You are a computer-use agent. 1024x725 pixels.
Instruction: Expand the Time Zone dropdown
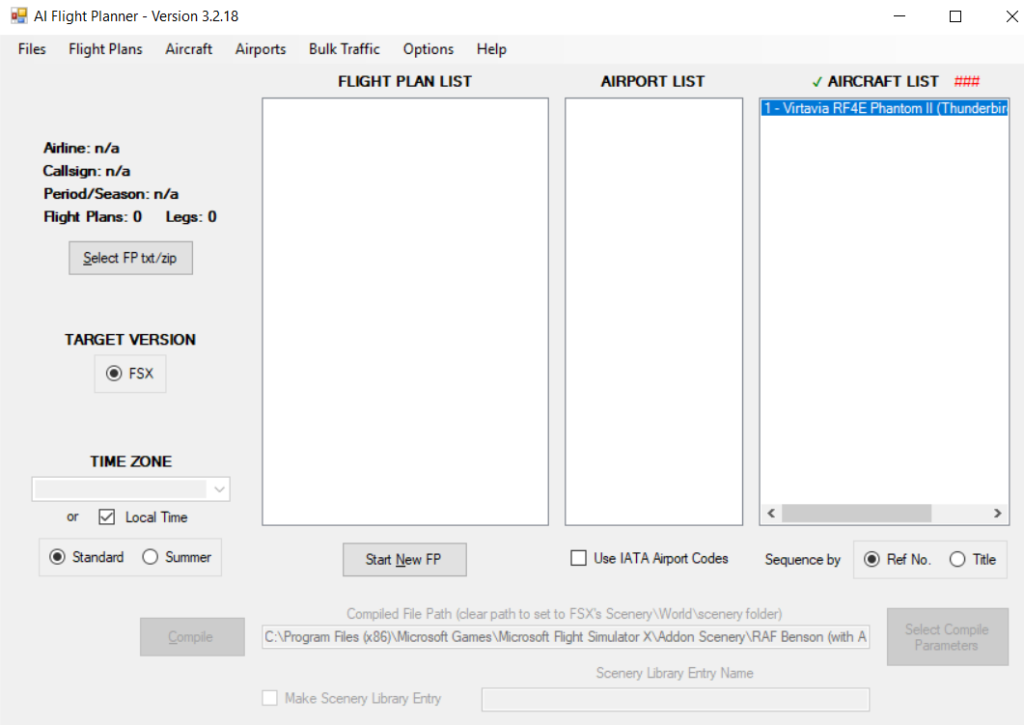pos(219,489)
